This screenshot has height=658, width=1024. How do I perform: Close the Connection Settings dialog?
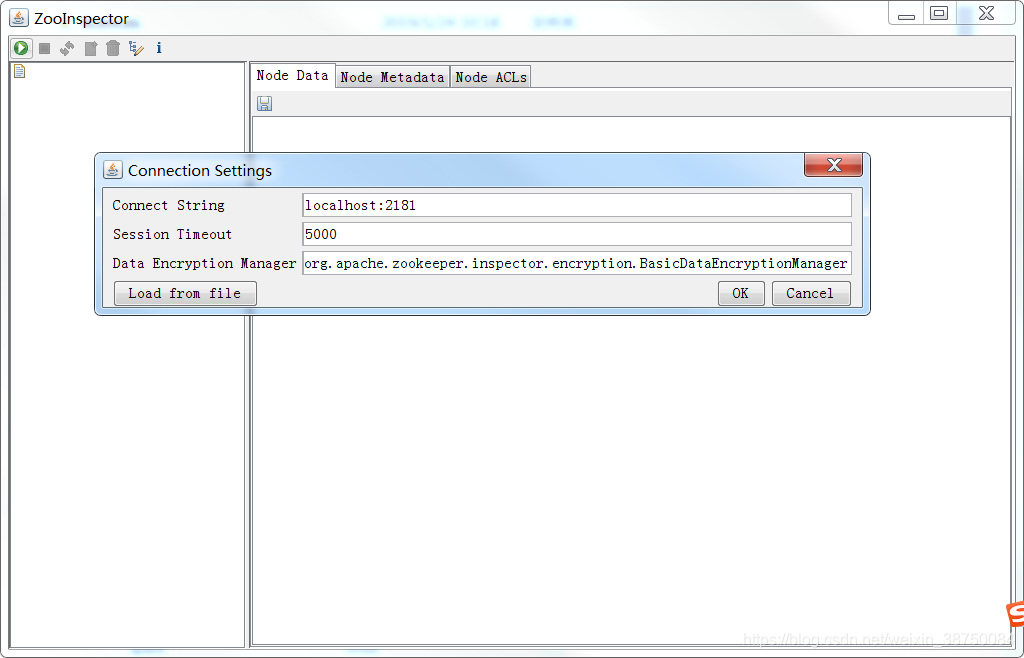833,165
